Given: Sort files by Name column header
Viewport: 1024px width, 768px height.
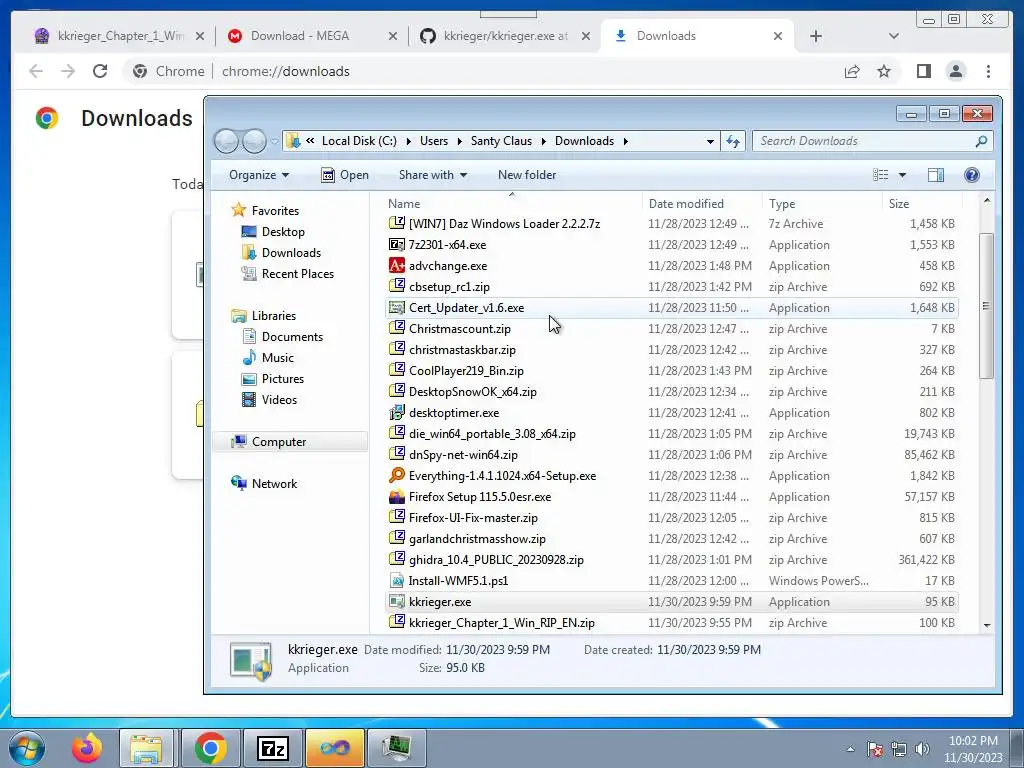Looking at the screenshot, I should click(513, 203).
